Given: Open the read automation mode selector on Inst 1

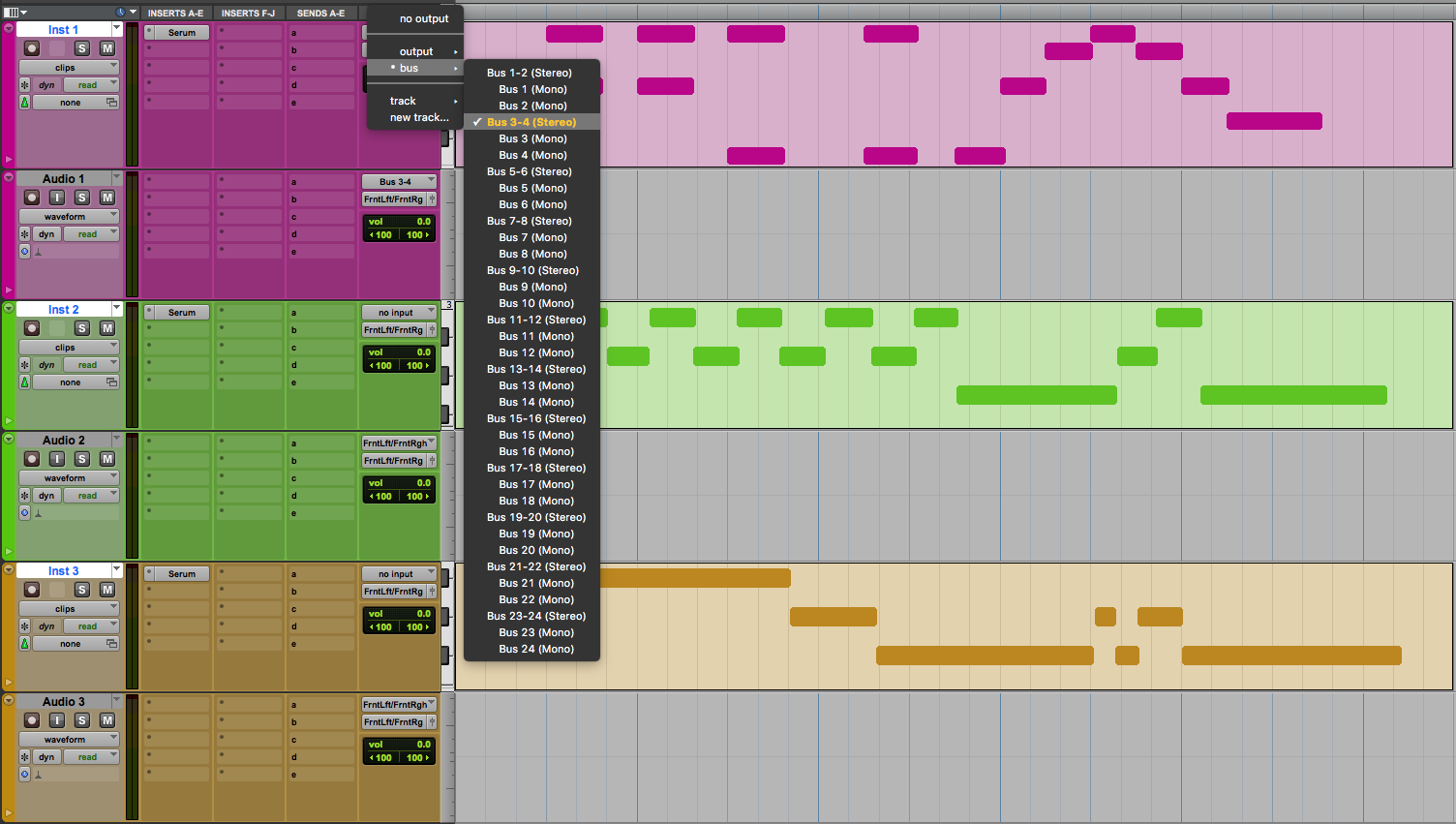Looking at the screenshot, I should (92, 85).
